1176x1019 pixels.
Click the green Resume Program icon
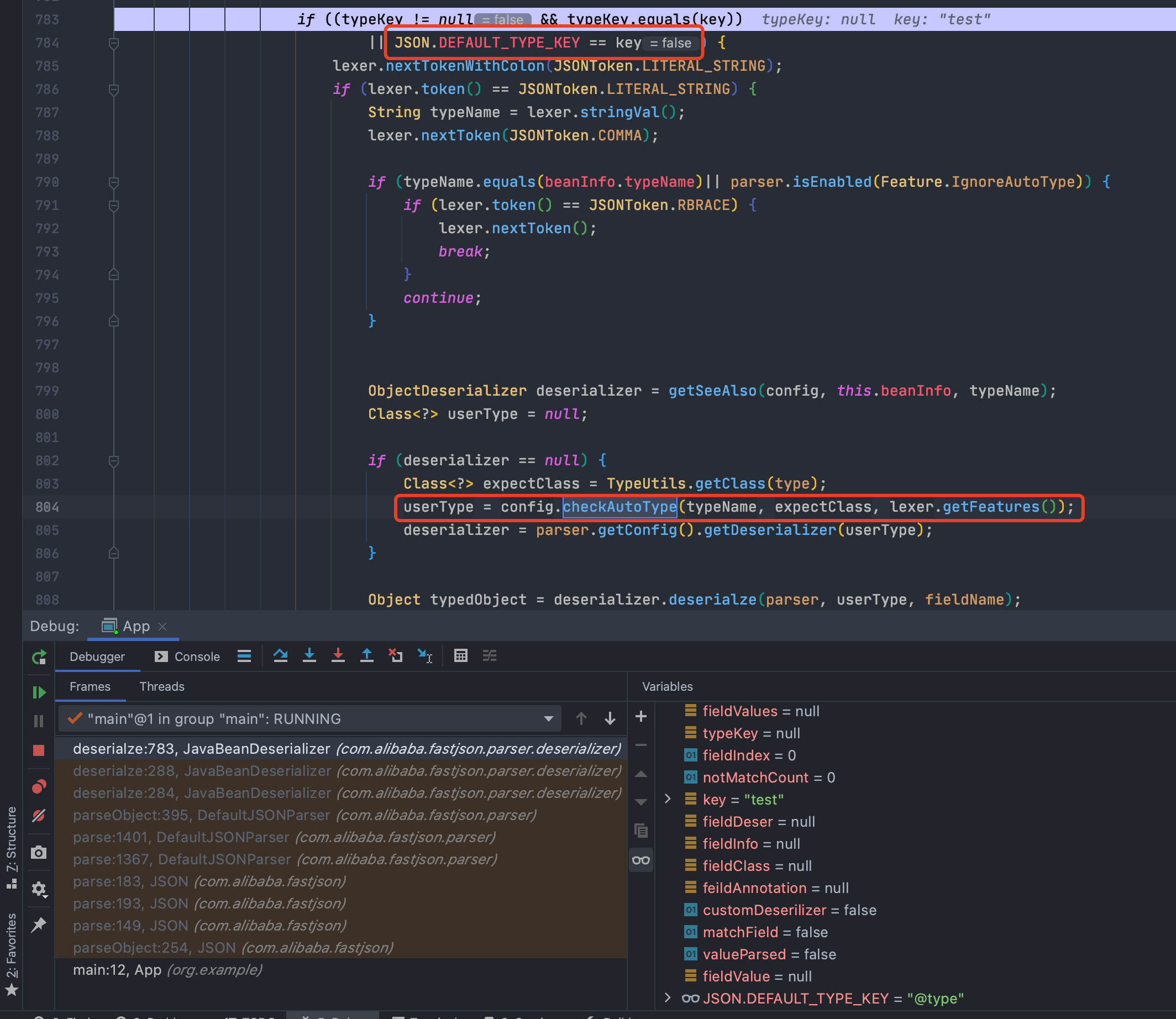click(x=39, y=692)
